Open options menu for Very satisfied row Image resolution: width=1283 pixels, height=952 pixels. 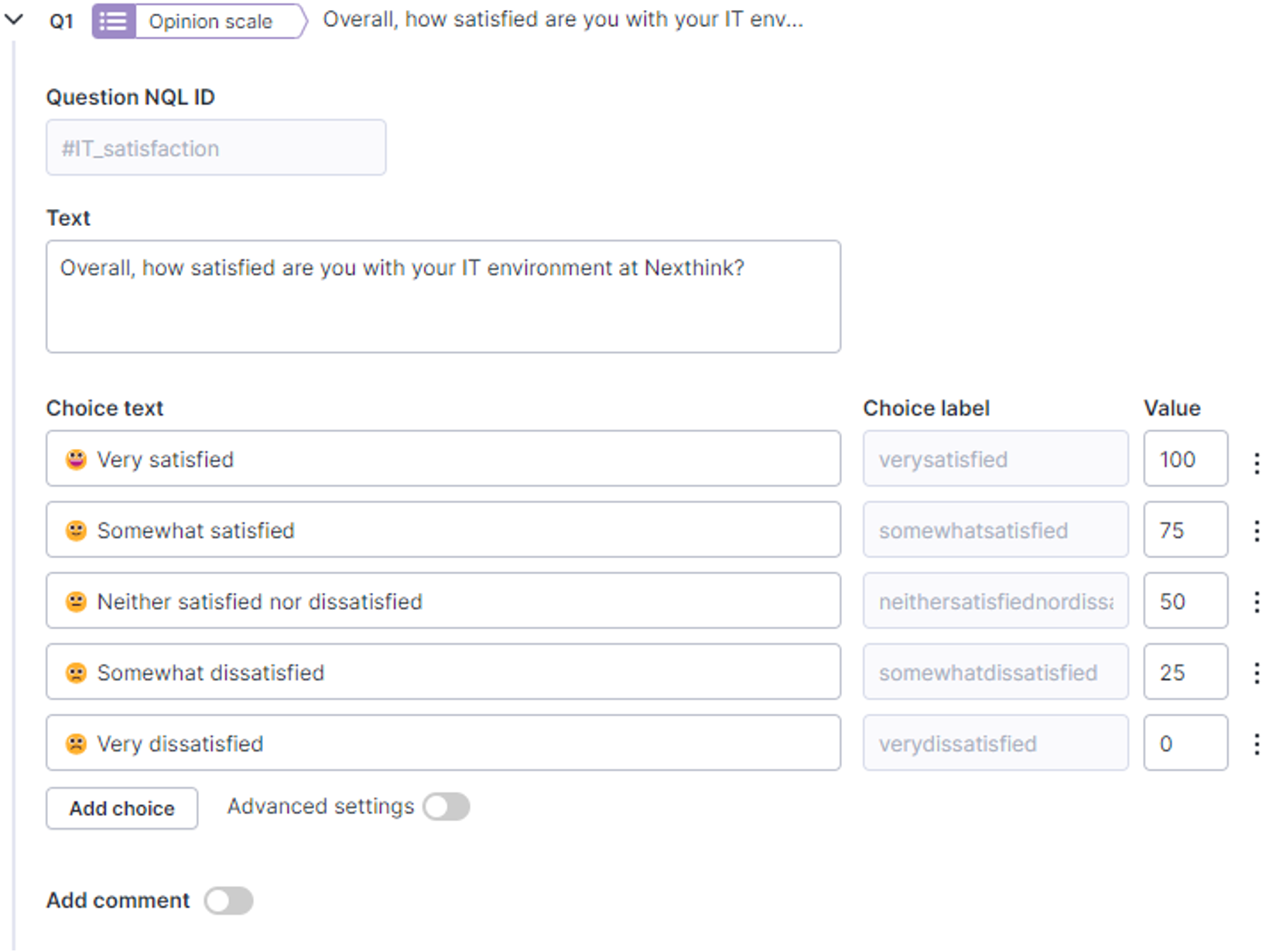click(1257, 463)
